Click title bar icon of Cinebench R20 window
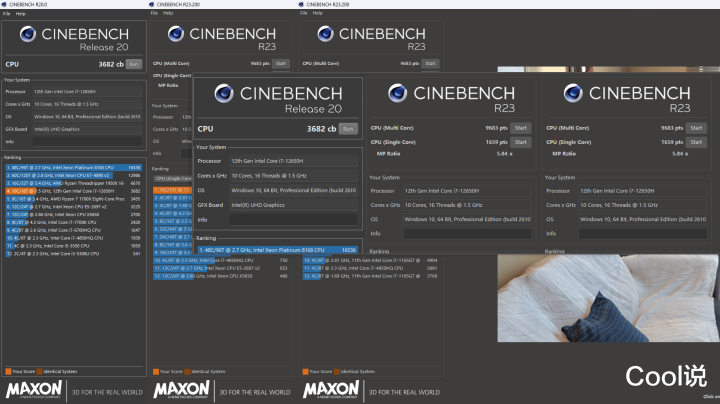The height and width of the screenshot is (404, 720). click(4, 4)
